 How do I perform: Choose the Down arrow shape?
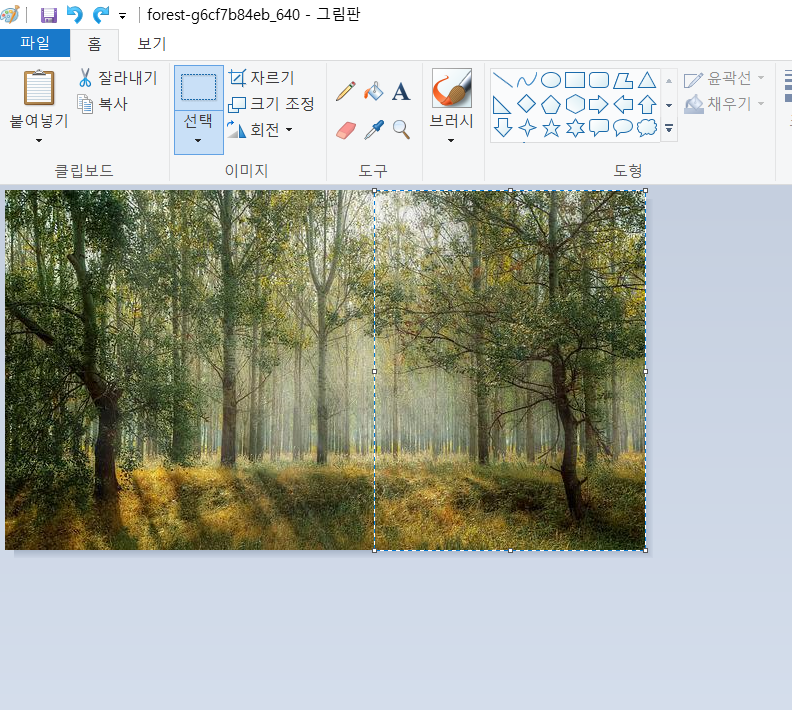503,127
